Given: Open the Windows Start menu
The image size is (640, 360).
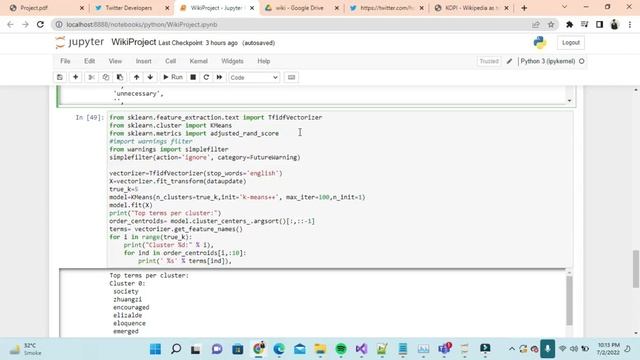Looking at the screenshot, I should coord(155,349).
